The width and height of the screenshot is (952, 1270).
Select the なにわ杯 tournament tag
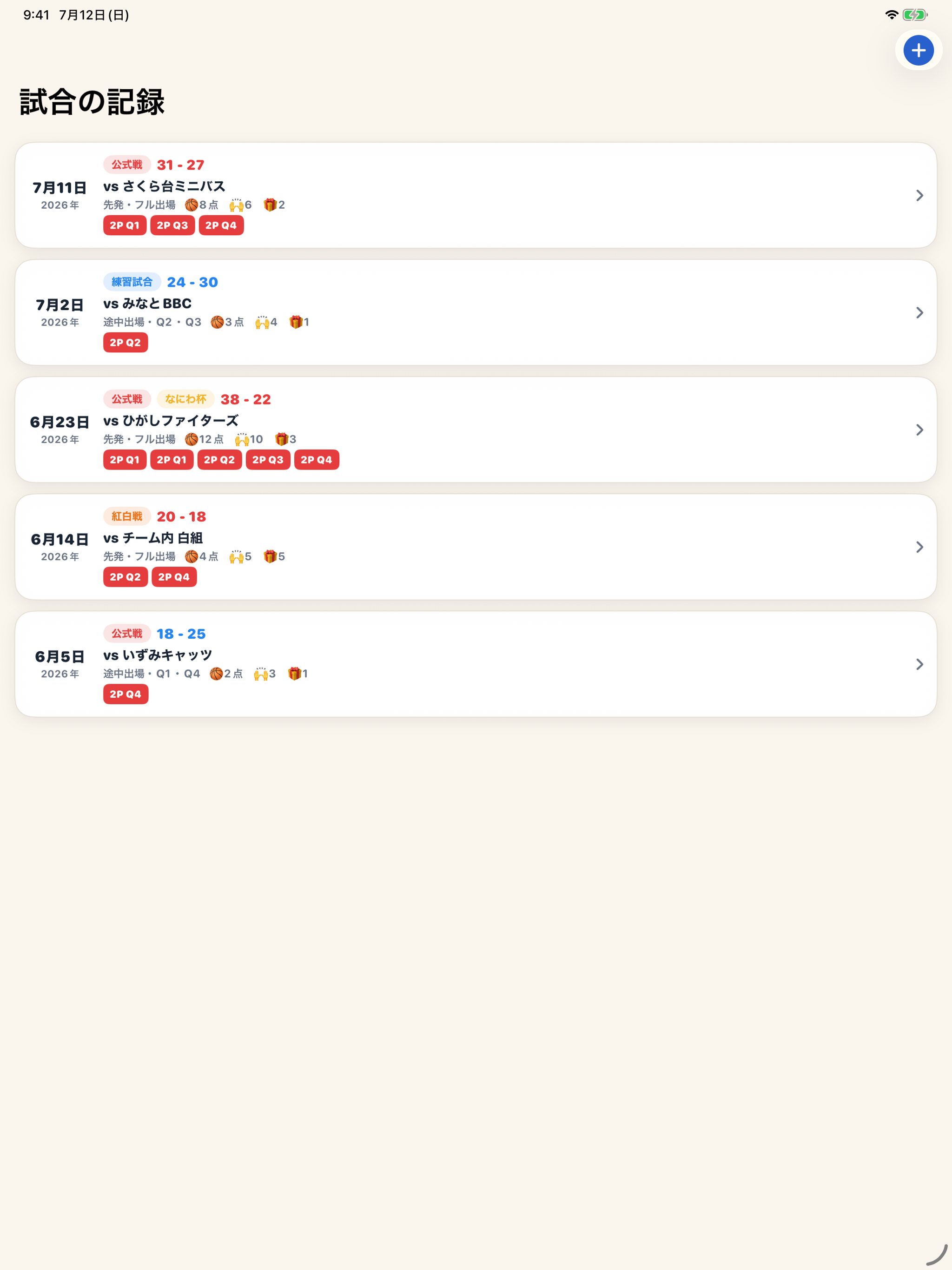[185, 399]
